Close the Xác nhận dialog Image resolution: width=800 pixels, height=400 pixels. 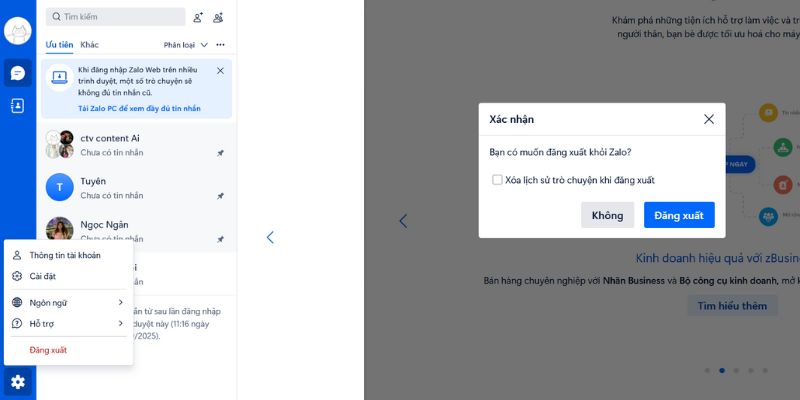(709, 119)
